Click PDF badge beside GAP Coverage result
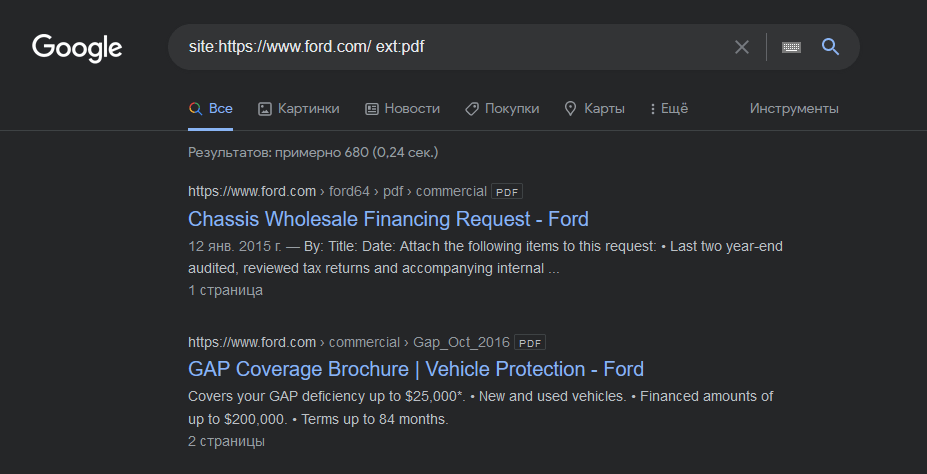Image resolution: width=927 pixels, height=474 pixels. coord(530,342)
